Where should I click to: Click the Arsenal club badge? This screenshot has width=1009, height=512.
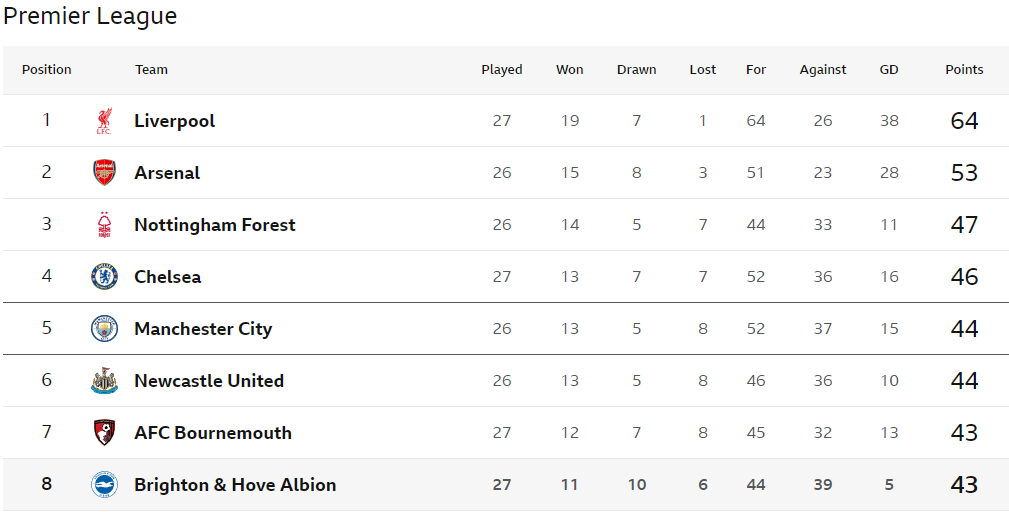(104, 172)
